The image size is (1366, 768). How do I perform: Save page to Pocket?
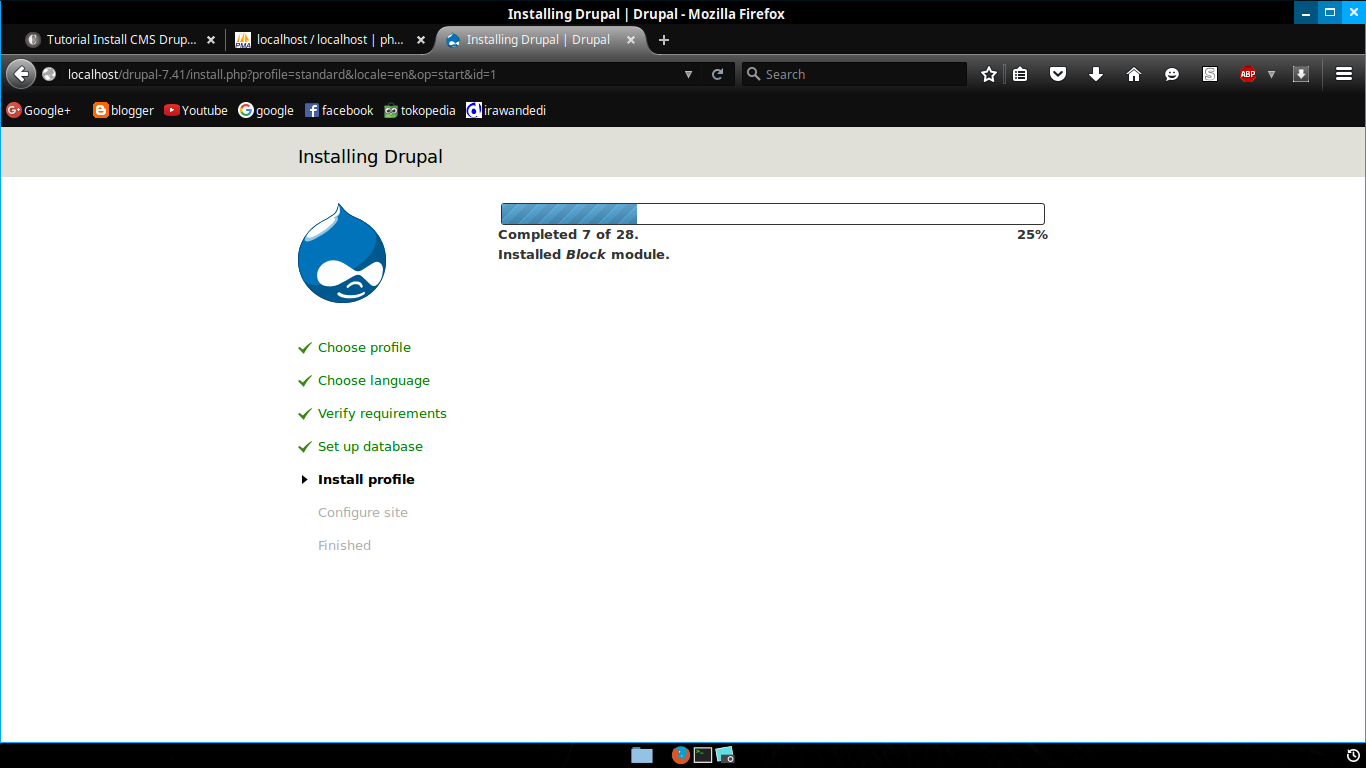1057,73
